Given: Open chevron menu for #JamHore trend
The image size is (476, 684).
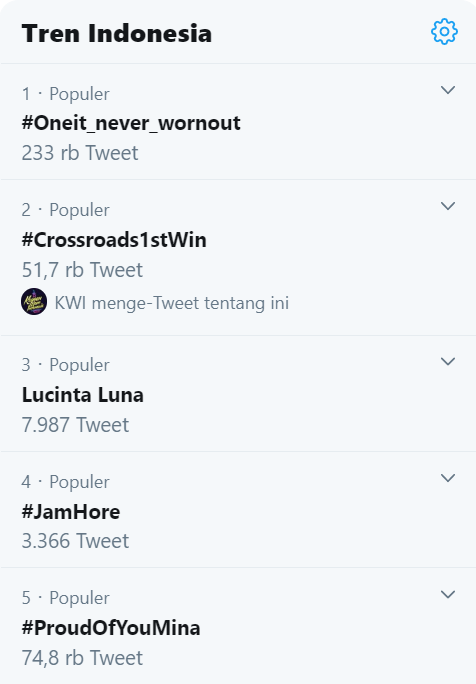Looking at the screenshot, I should pos(448,478).
